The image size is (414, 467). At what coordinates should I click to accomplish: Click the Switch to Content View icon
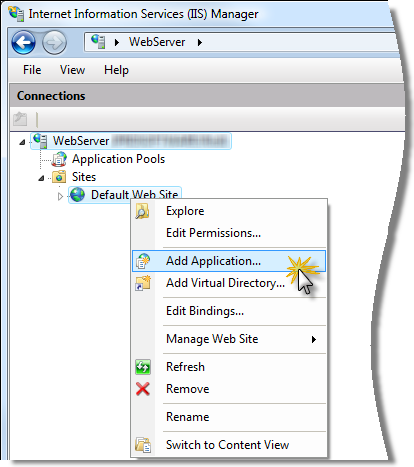143,445
